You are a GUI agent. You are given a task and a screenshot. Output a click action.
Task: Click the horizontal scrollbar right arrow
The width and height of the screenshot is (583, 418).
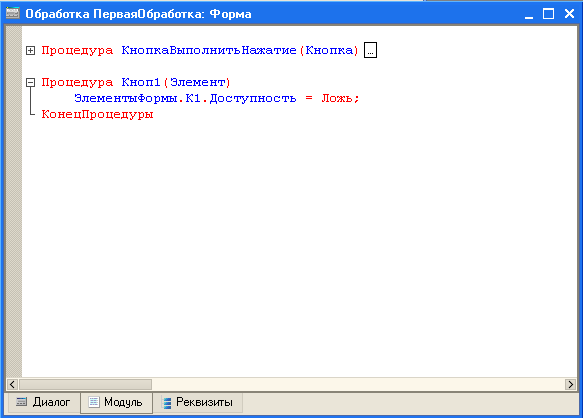coord(570,384)
